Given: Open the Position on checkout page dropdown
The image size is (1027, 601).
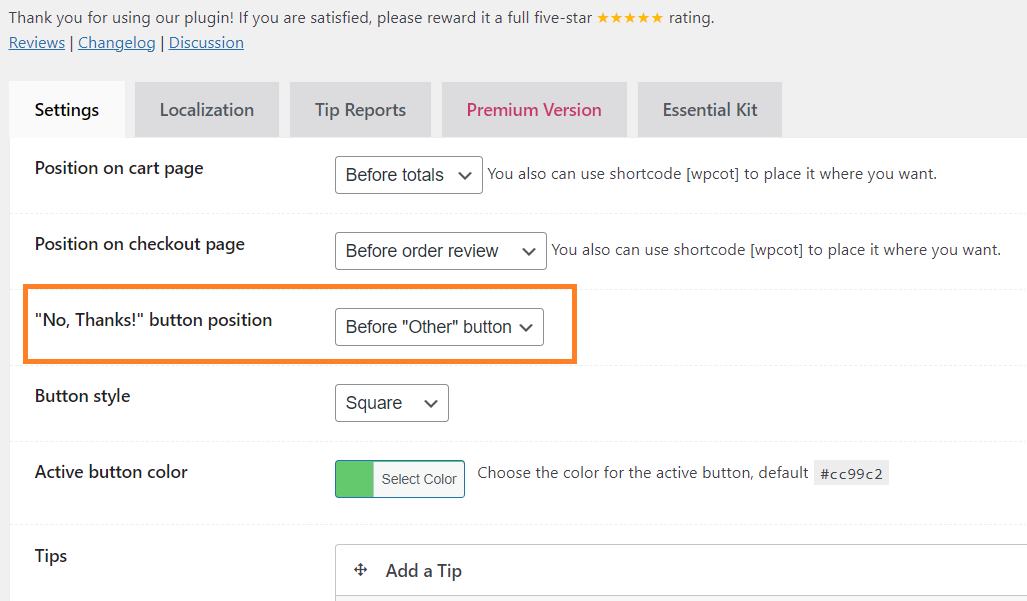Looking at the screenshot, I should pos(441,251).
